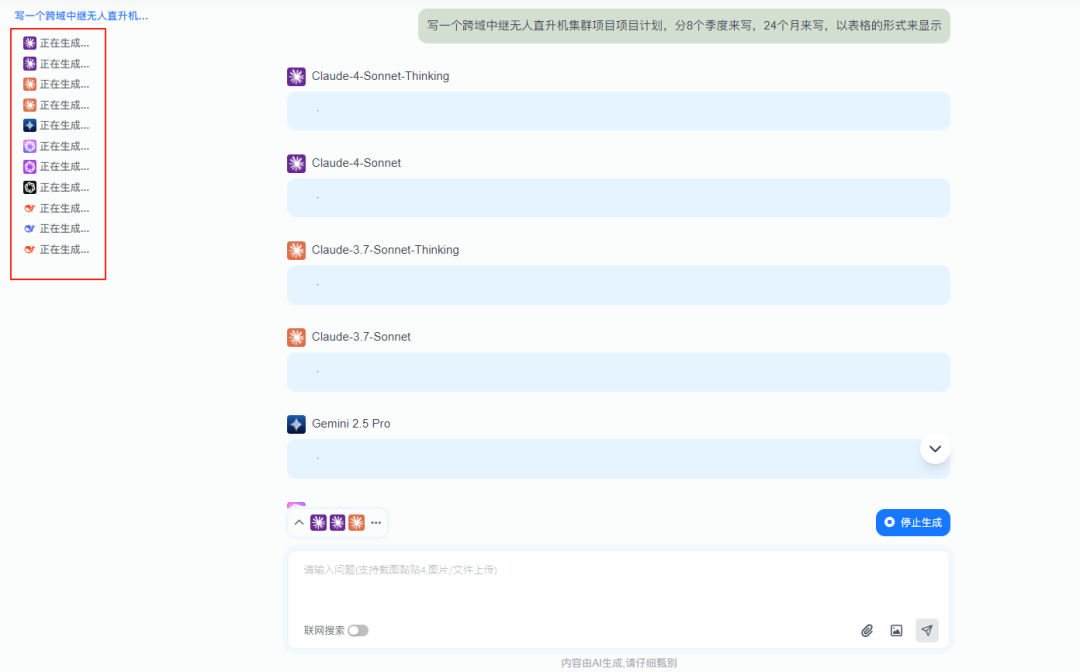Screen dimensions: 1080x672
Task: Click the Claude-3.7-Sonnet-Thinking model name
Action: 385,250
